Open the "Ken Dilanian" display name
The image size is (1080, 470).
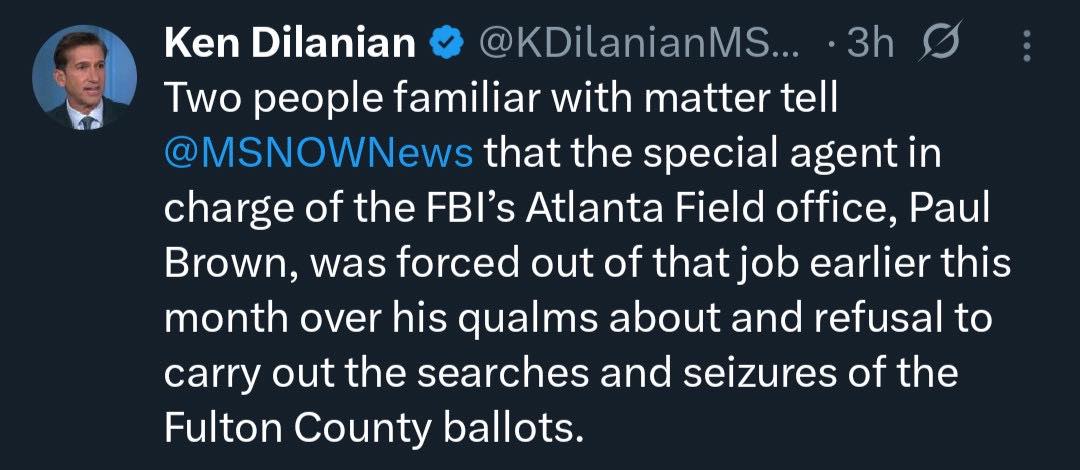click(x=290, y=43)
